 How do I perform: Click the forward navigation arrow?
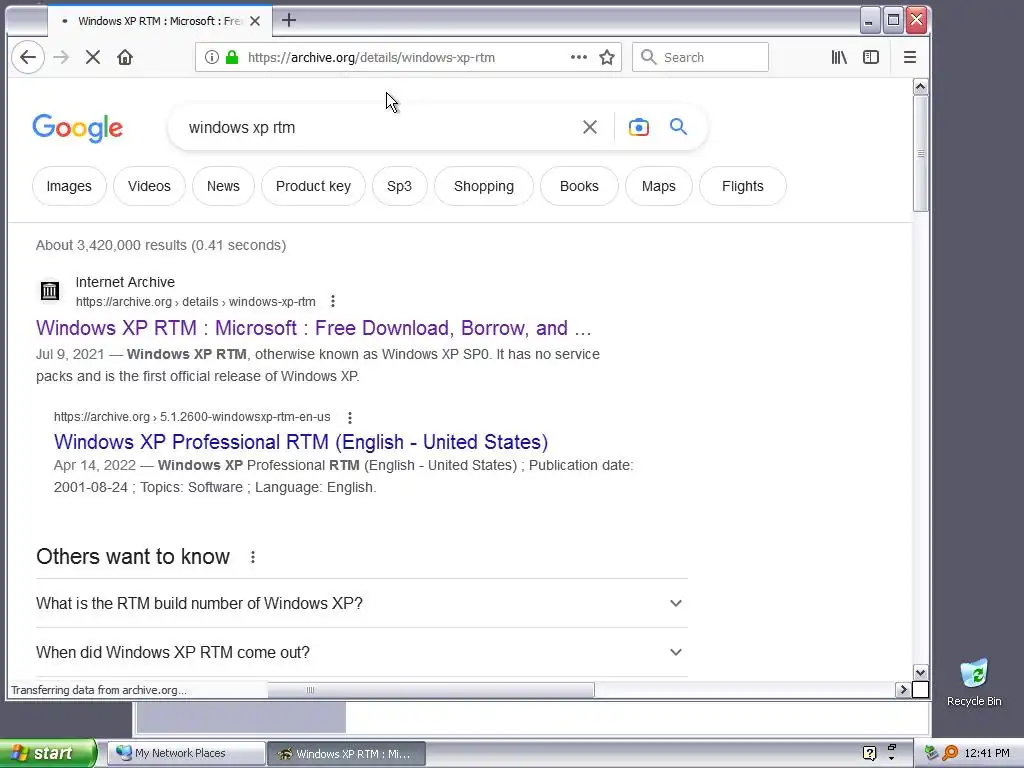[x=61, y=57]
